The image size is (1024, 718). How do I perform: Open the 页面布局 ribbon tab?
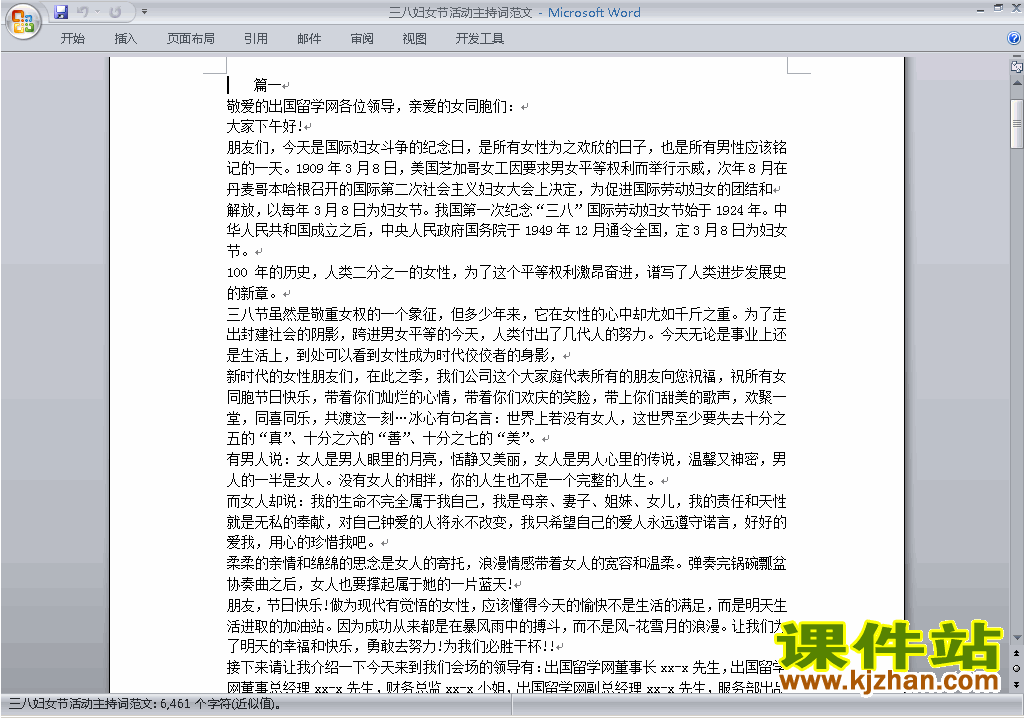click(x=191, y=39)
